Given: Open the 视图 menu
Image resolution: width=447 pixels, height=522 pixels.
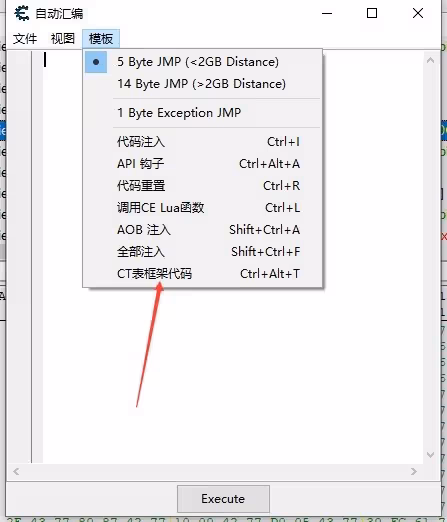Looking at the screenshot, I should pos(62,39).
